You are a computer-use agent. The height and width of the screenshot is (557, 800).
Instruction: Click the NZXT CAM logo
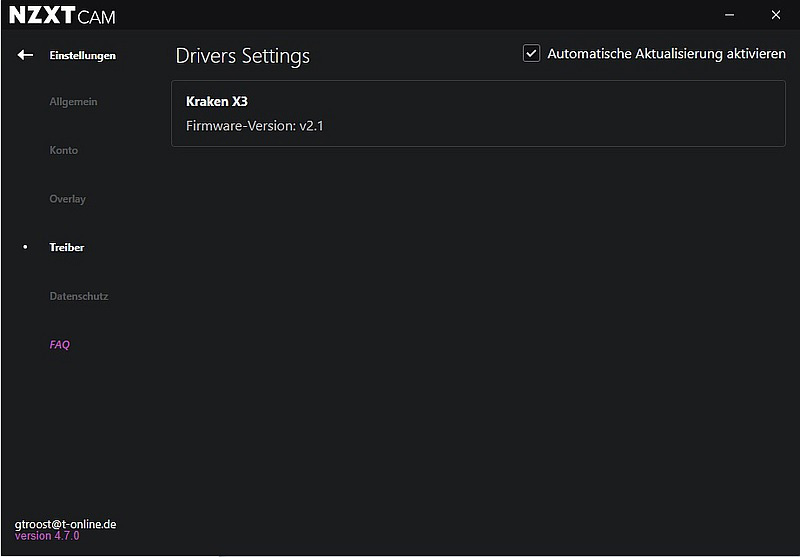click(x=62, y=15)
